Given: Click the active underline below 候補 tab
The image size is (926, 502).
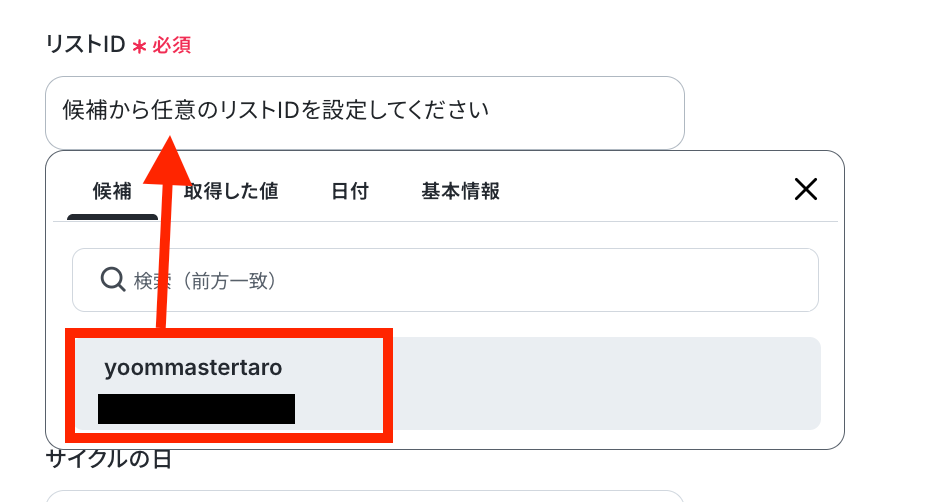Looking at the screenshot, I should coord(112,216).
